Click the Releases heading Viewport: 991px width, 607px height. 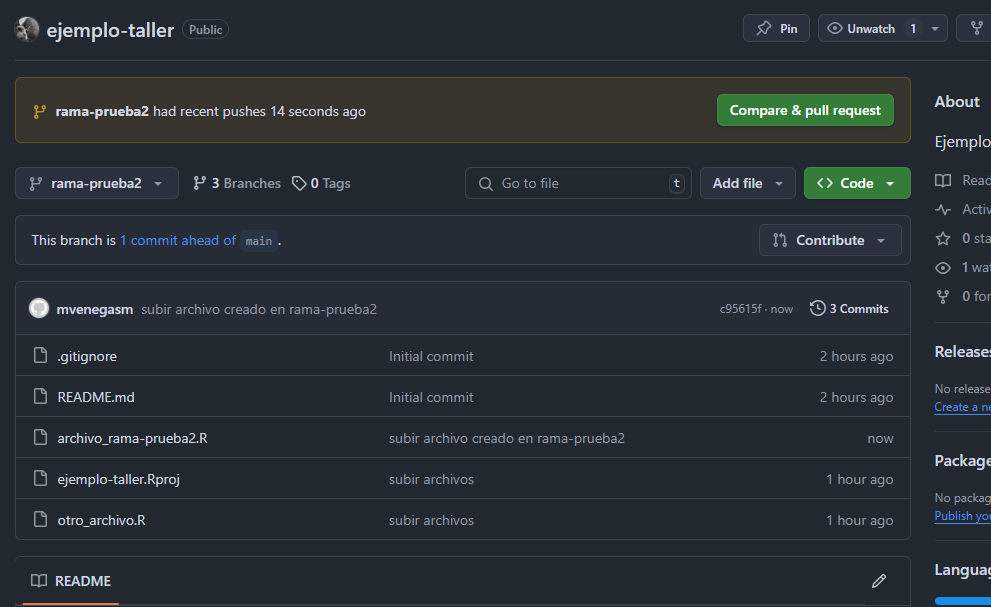[x=963, y=352]
